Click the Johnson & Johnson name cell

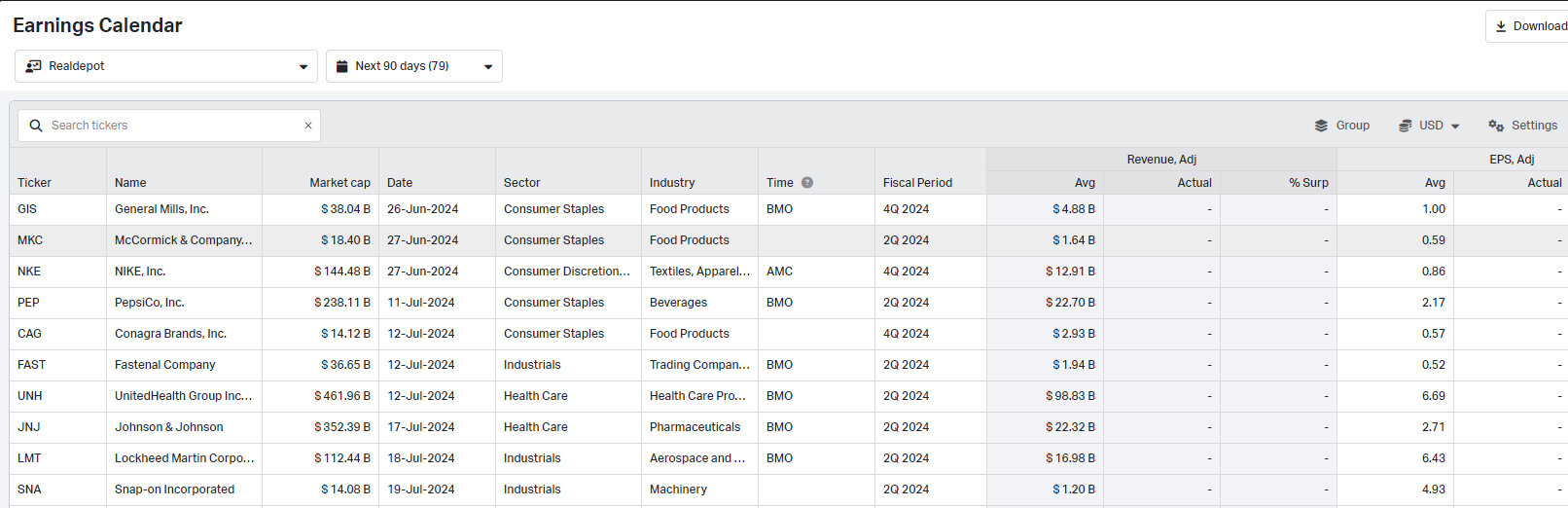169,427
